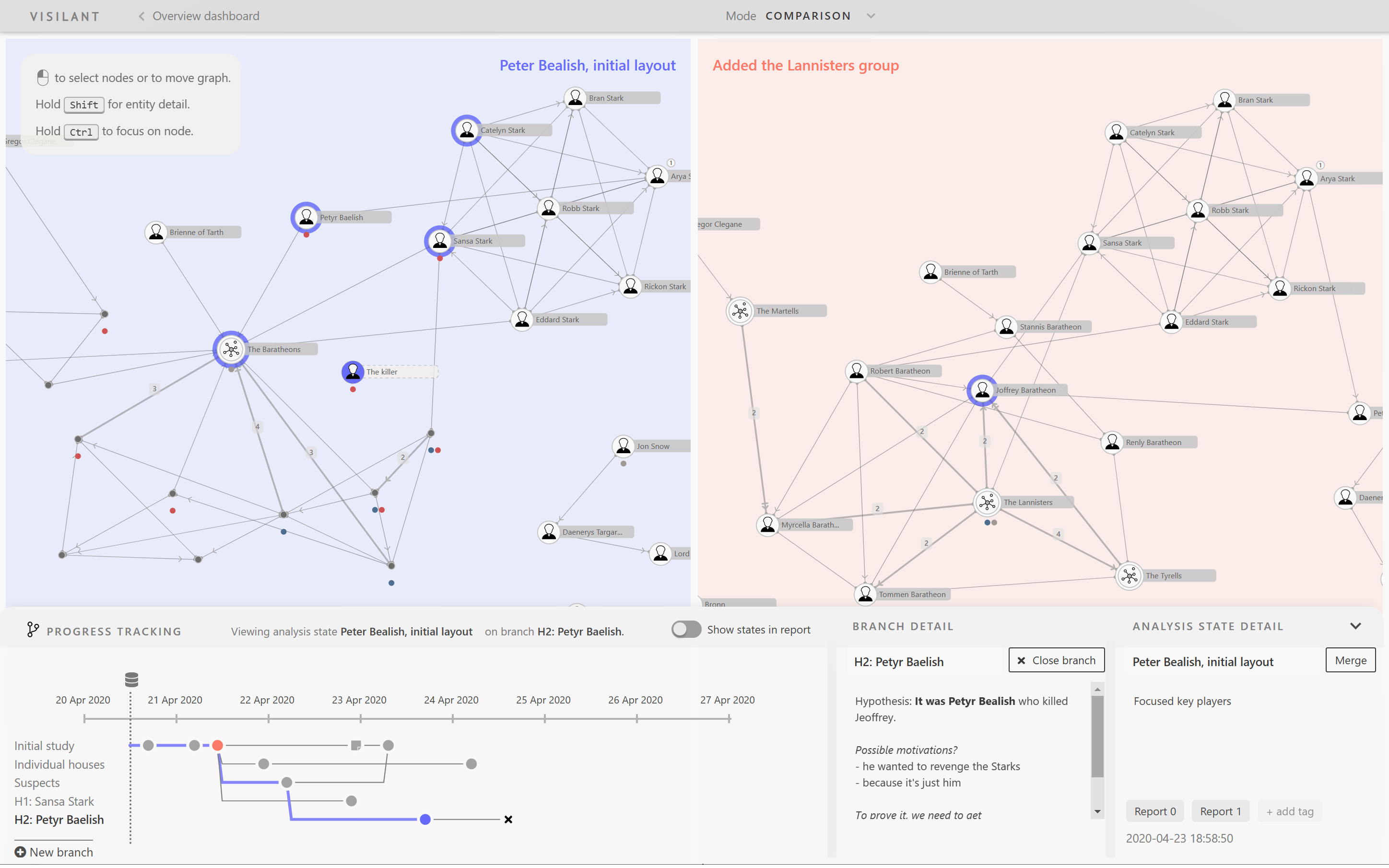Image resolution: width=1389 pixels, height=868 pixels.
Task: Collapse the Analysis State Detail panel
Action: [1355, 626]
